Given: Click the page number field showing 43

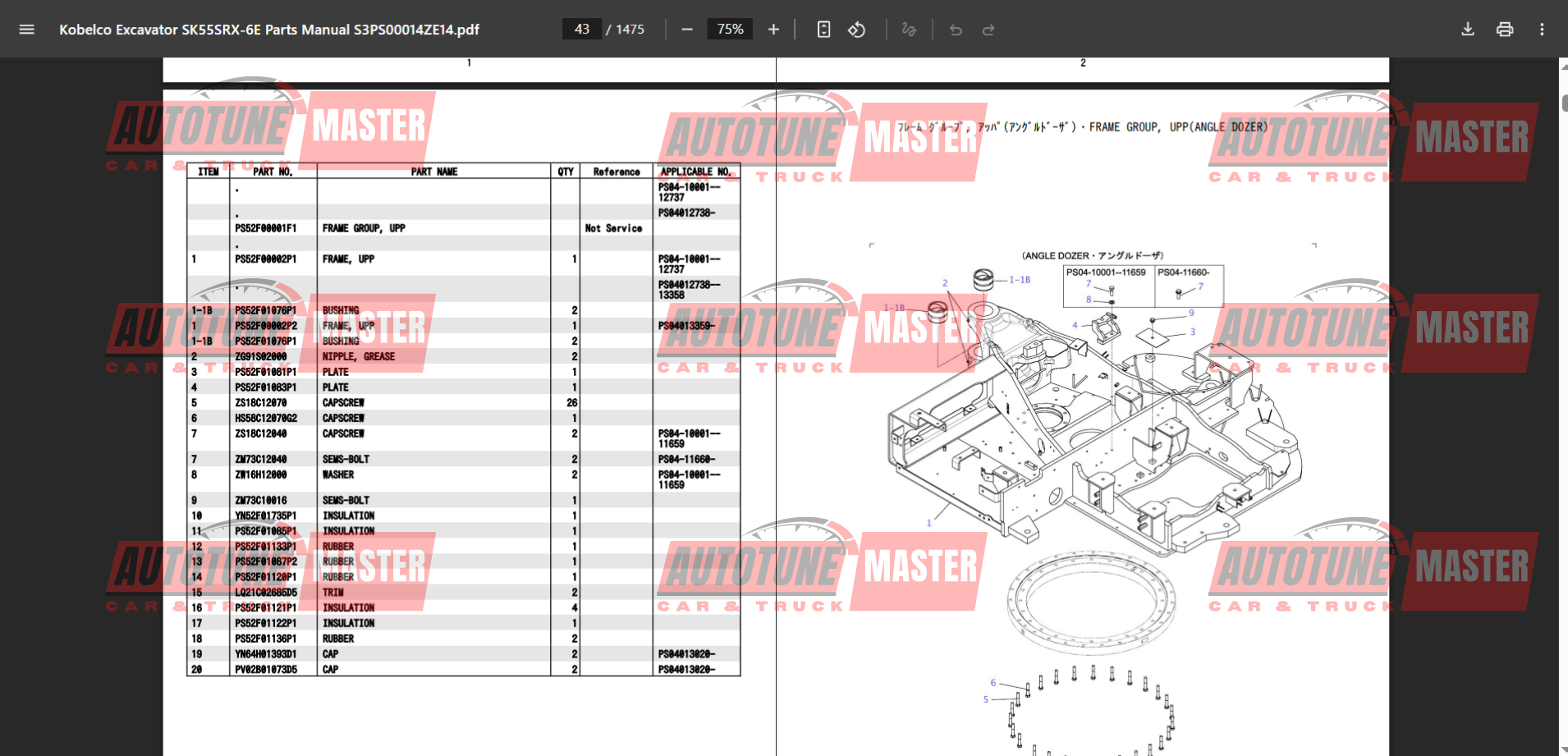Looking at the screenshot, I should pos(582,30).
